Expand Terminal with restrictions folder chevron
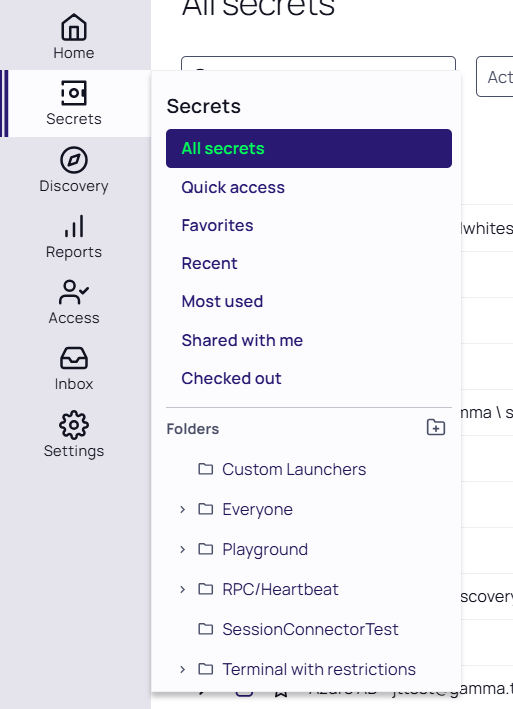 [183, 669]
